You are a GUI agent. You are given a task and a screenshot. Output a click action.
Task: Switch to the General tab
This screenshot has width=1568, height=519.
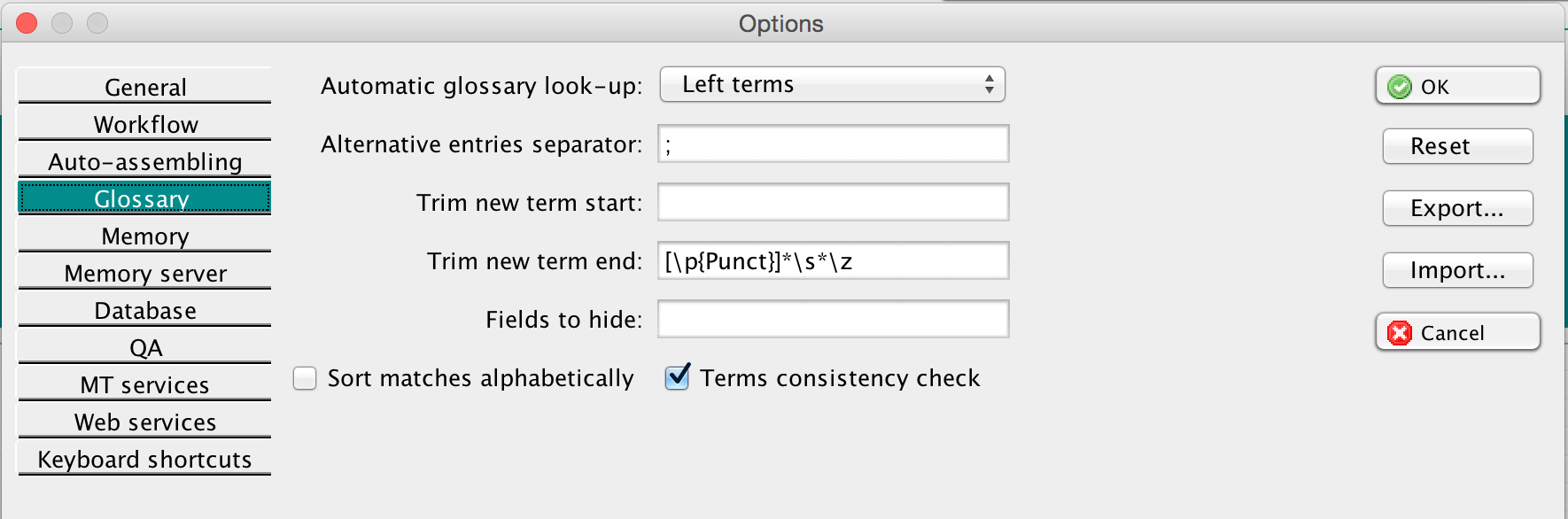click(145, 88)
